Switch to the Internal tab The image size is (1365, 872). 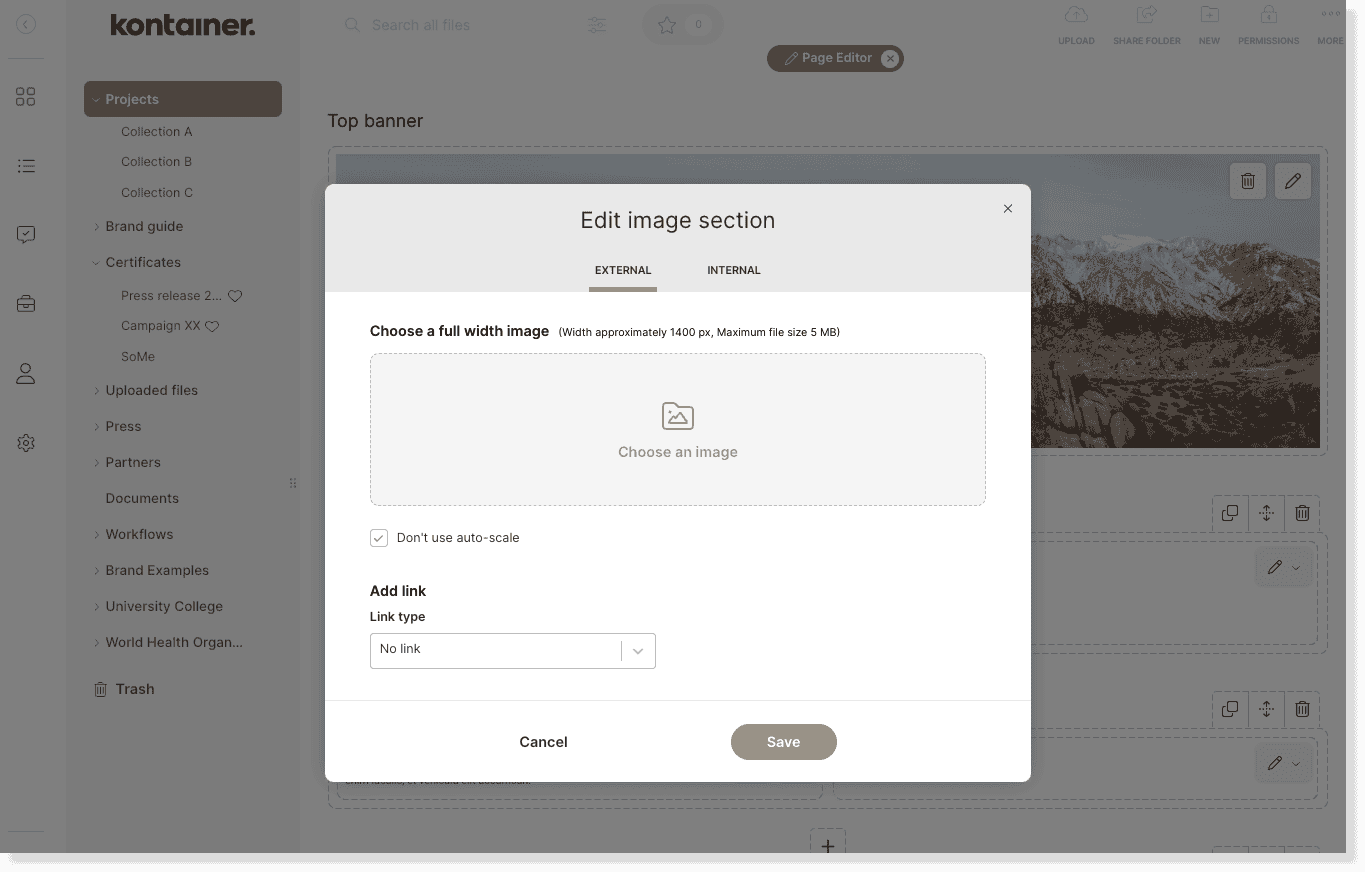[733, 270]
